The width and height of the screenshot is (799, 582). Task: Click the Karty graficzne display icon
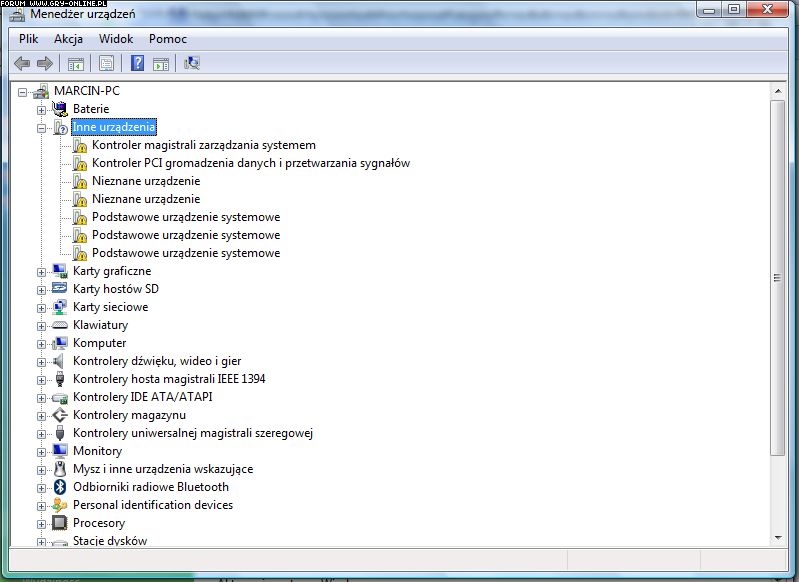pyautogui.click(x=60, y=271)
